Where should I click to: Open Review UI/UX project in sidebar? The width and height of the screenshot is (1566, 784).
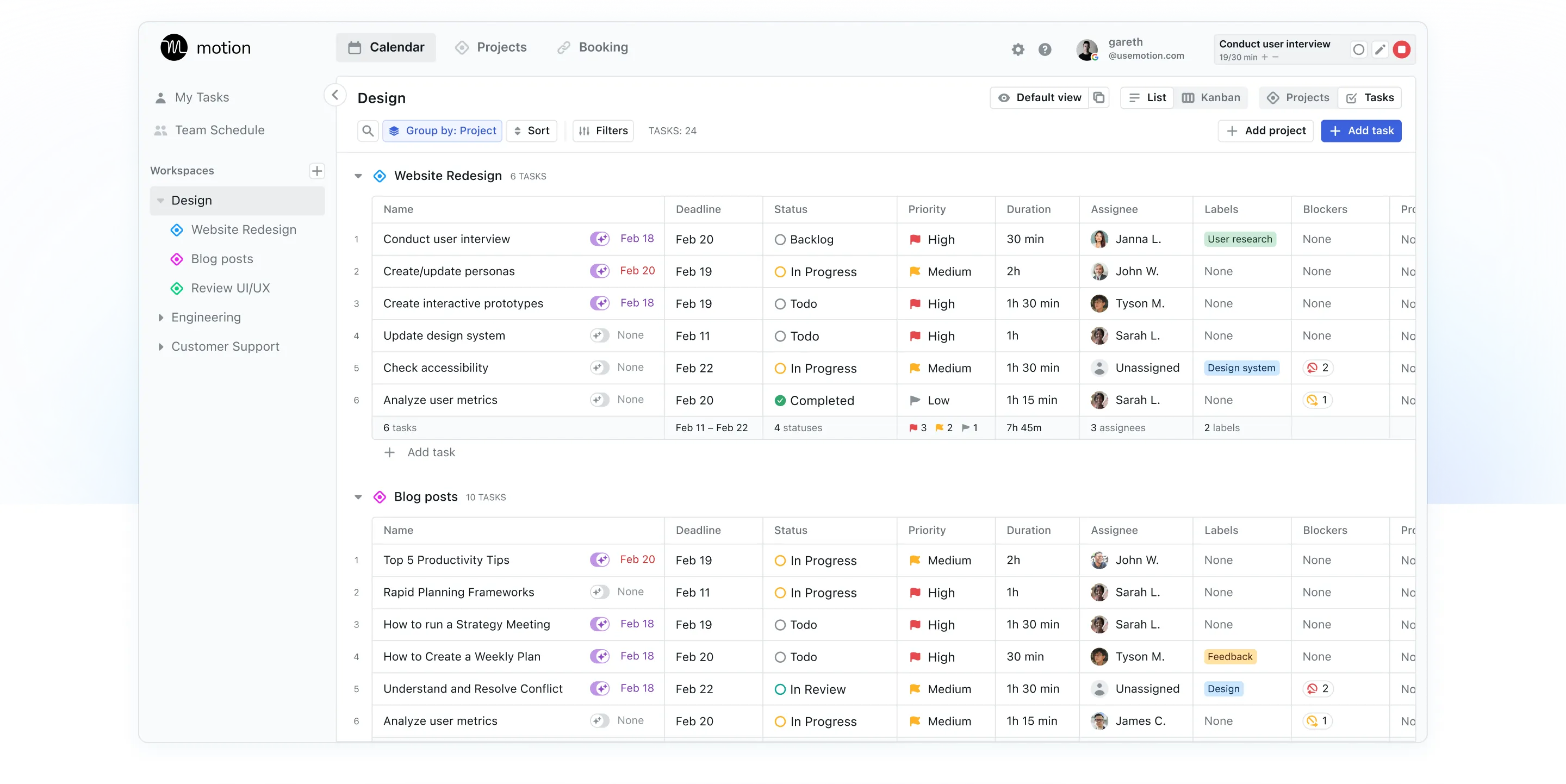pyautogui.click(x=230, y=288)
